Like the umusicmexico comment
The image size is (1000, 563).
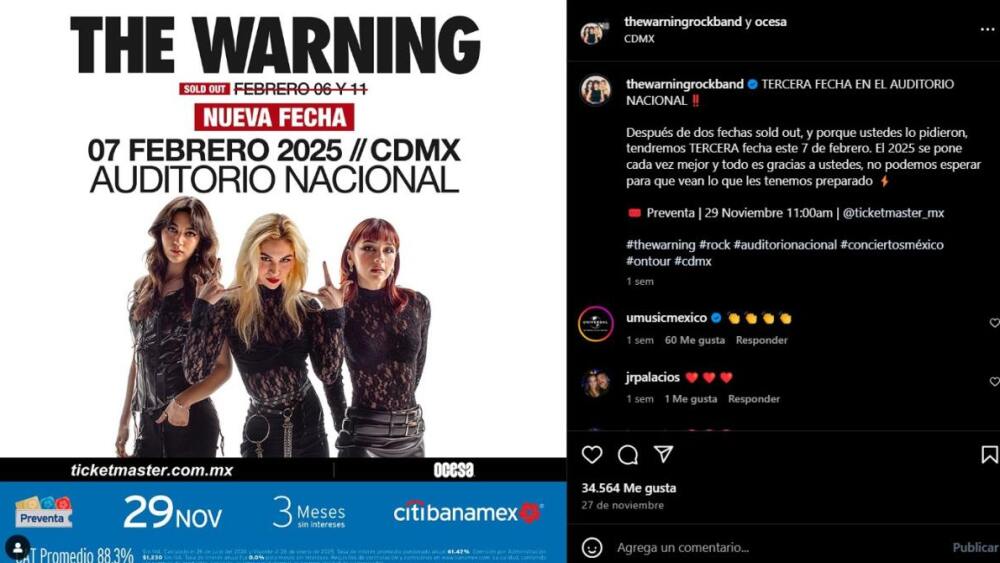(x=994, y=323)
